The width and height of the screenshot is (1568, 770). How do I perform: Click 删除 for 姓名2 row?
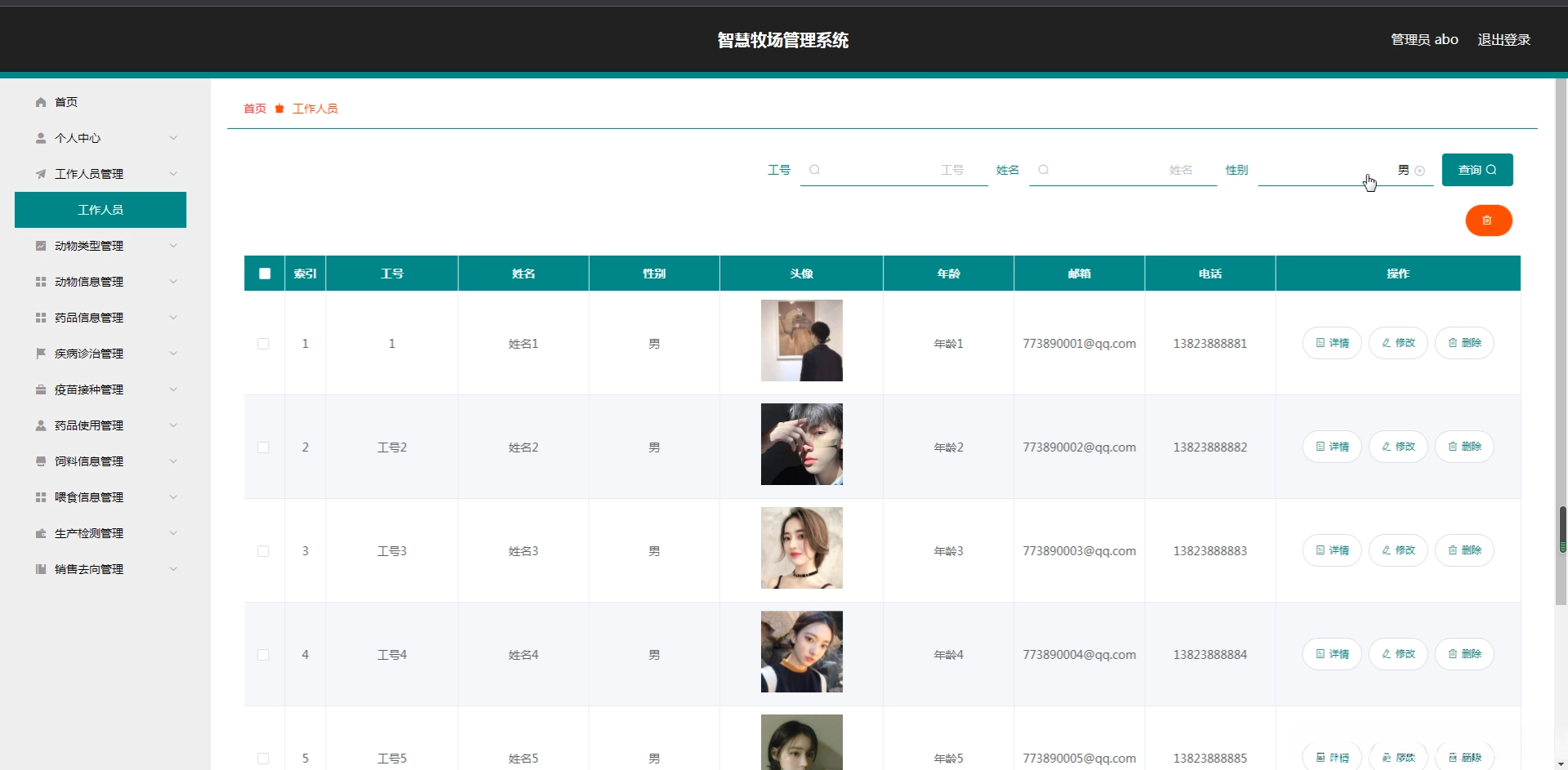point(1464,447)
